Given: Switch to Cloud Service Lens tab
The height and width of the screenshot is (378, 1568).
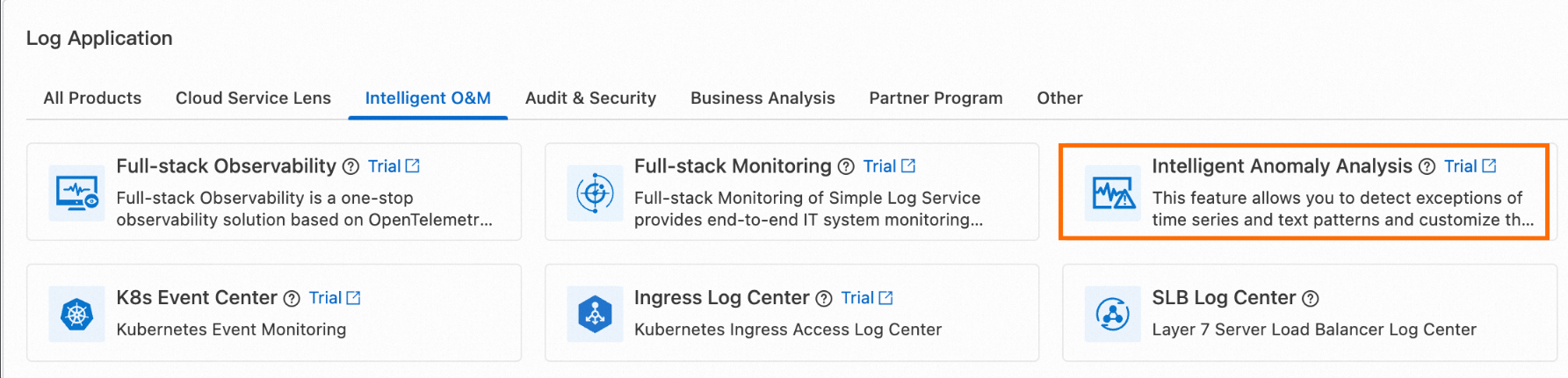Looking at the screenshot, I should pyautogui.click(x=253, y=98).
